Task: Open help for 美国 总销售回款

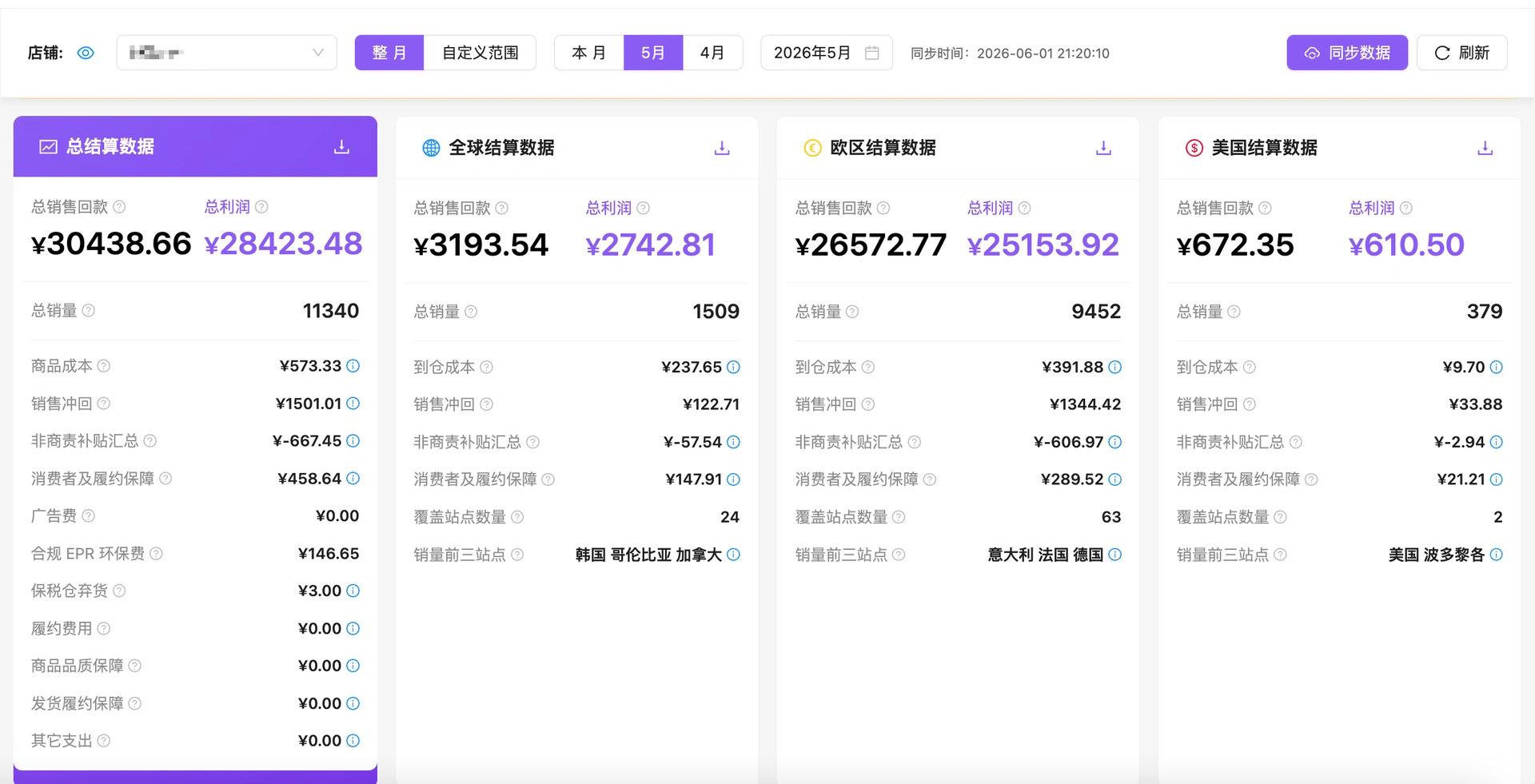Action: (1265, 208)
